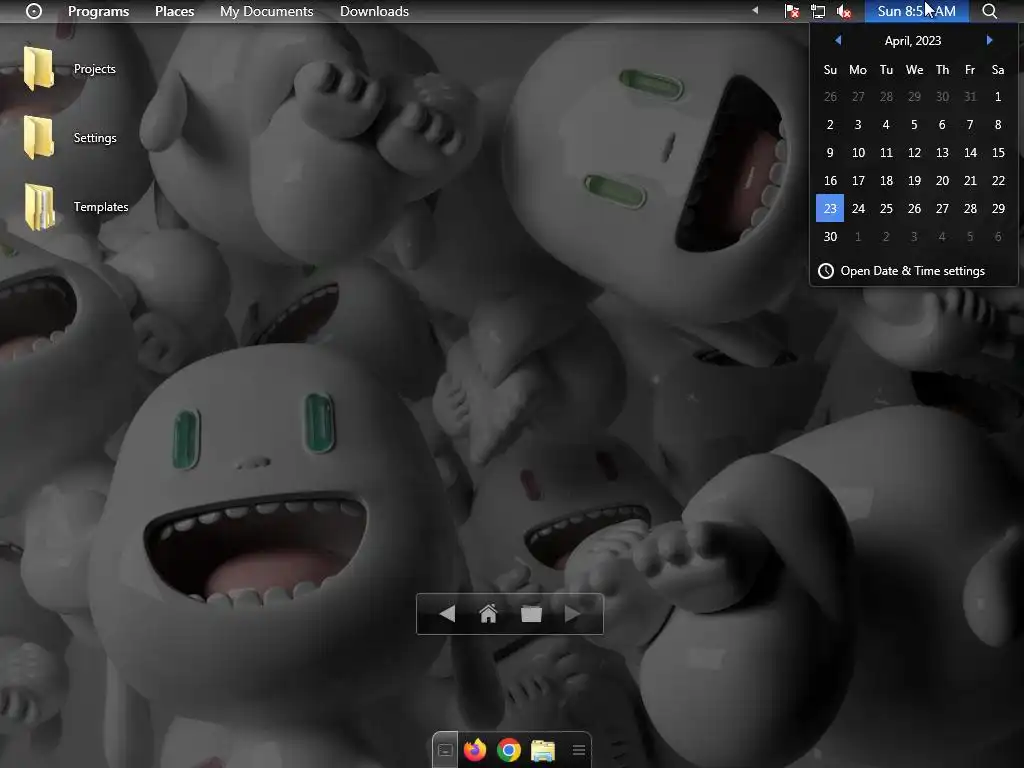Launch Firefox from the dock

[x=475, y=750]
